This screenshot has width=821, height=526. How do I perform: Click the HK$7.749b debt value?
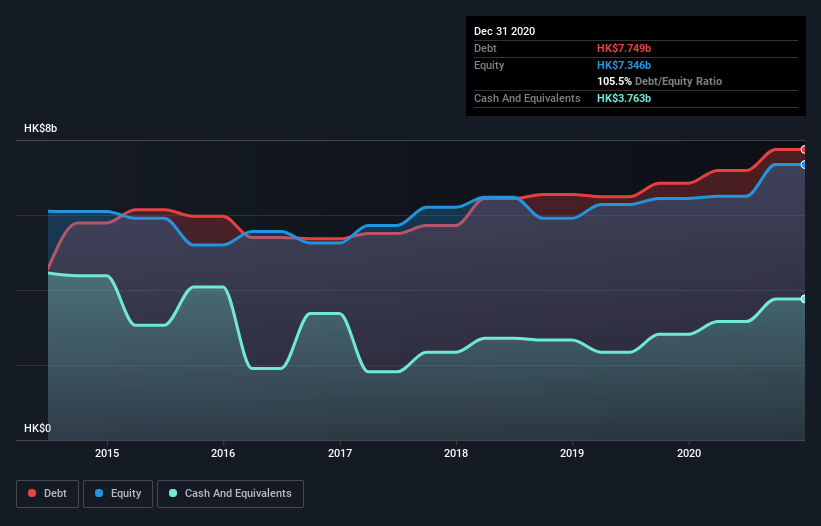click(x=624, y=48)
